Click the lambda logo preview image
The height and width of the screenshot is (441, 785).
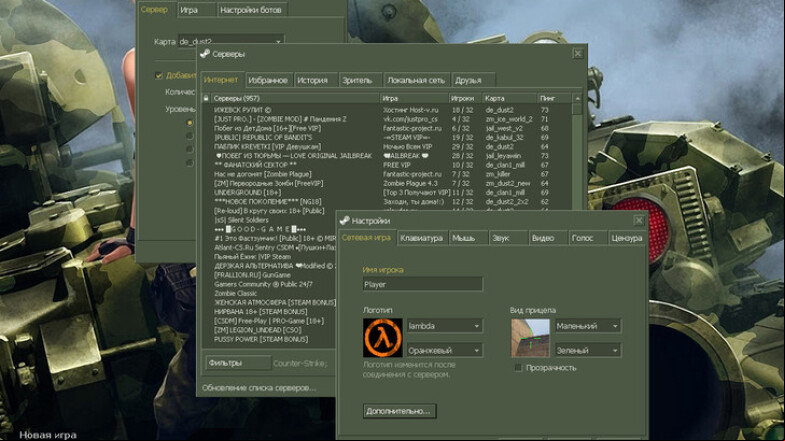(x=382, y=338)
